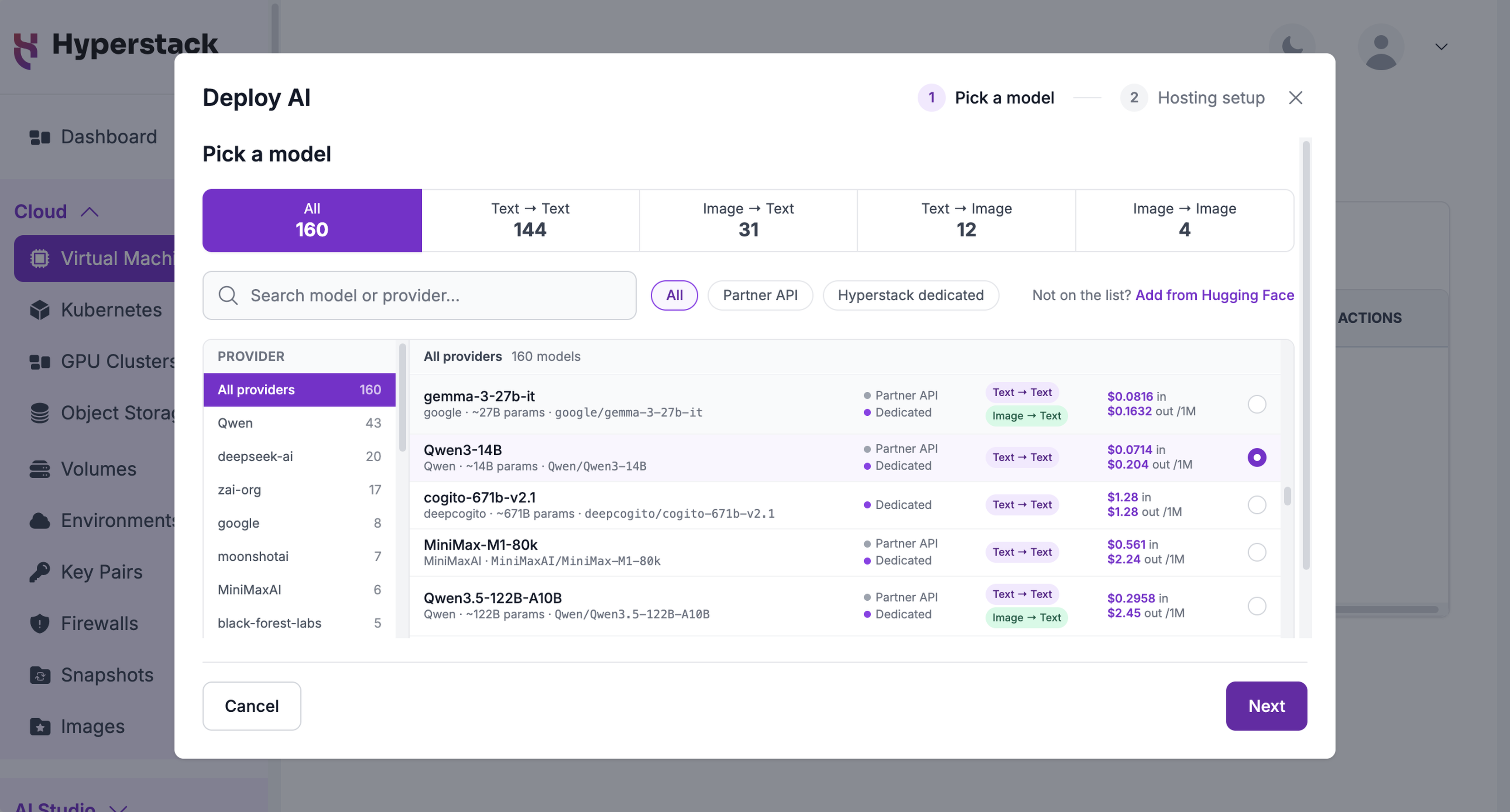Collapse the Cloud sidebar section
The image size is (1510, 812).
89,212
